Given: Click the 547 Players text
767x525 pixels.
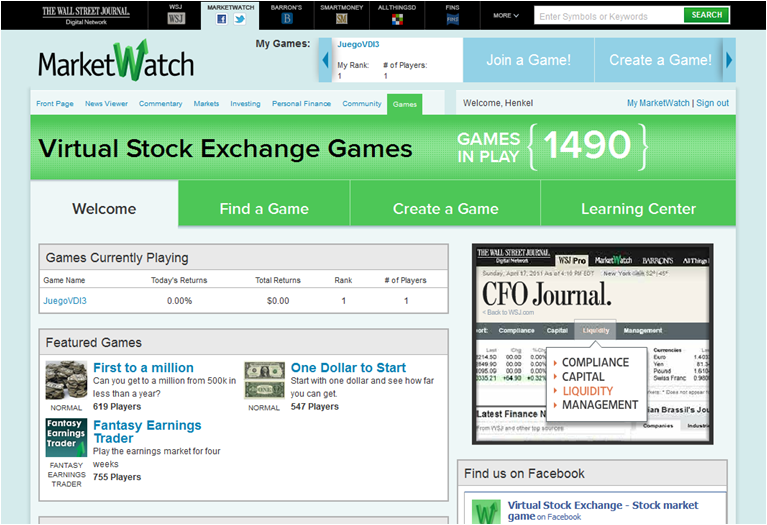Looking at the screenshot, I should click(315, 407).
